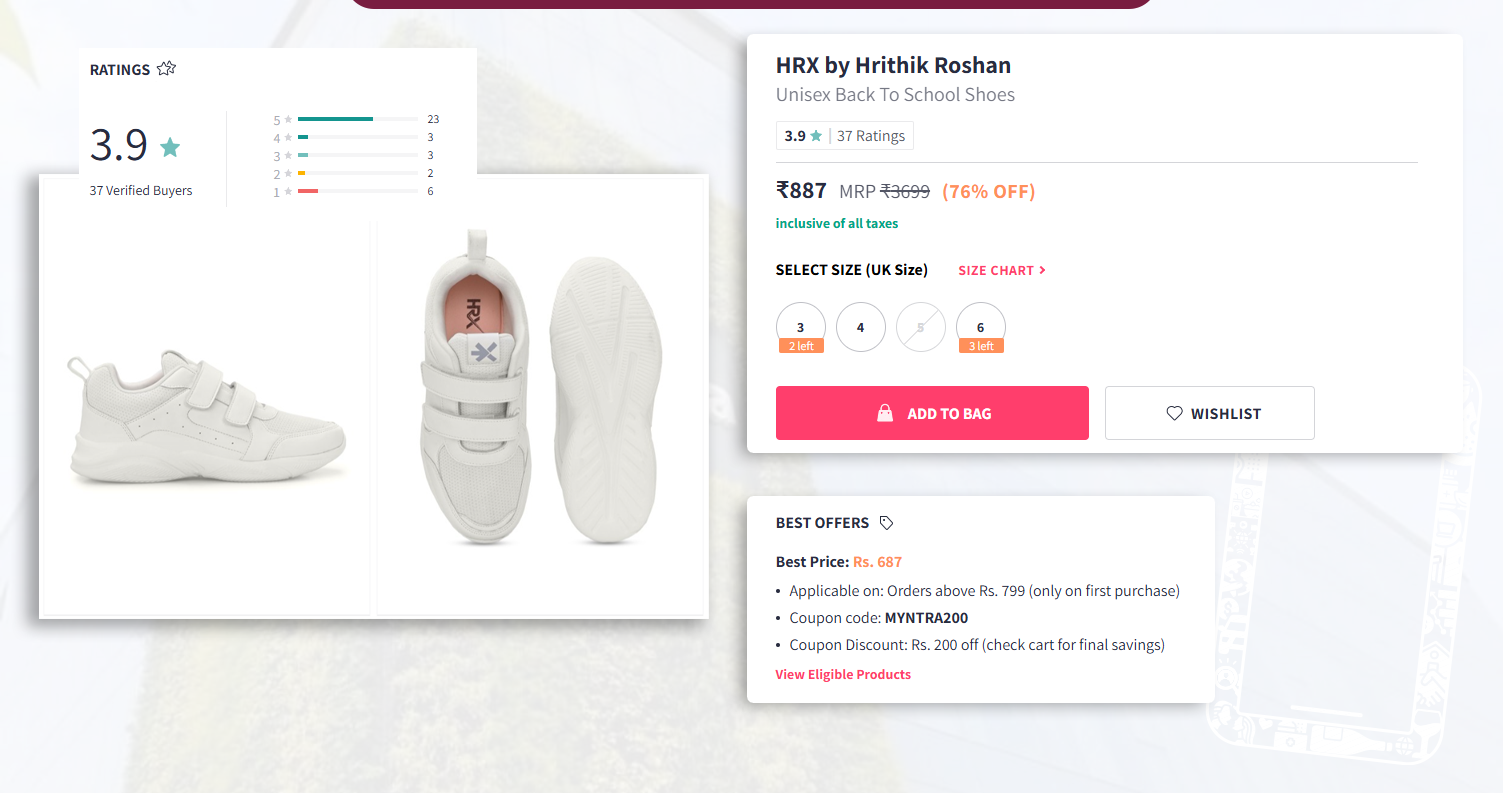Image resolution: width=1503 pixels, height=793 pixels.
Task: Click ADD TO BAG
Action: click(x=932, y=412)
